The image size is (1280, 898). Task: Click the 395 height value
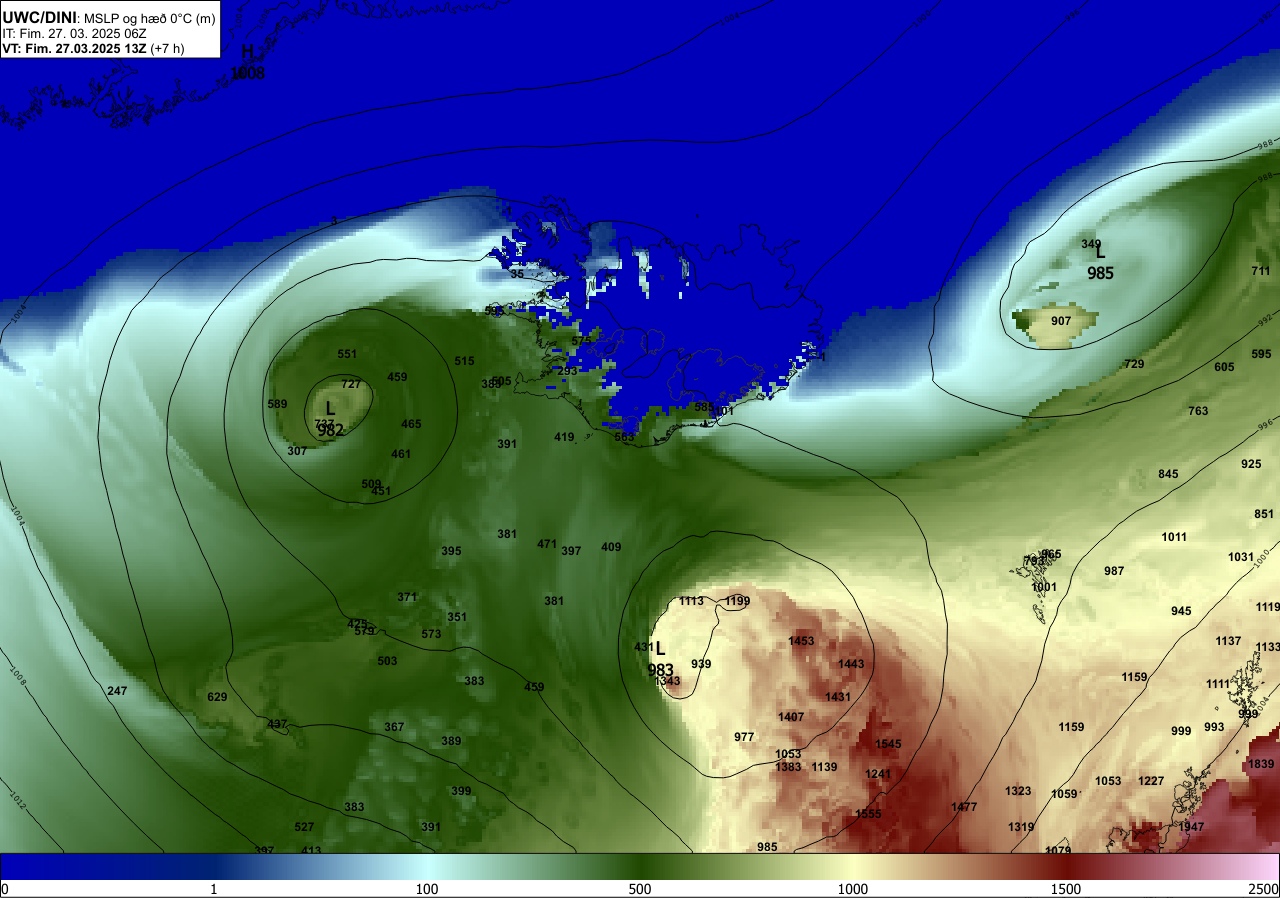pos(451,551)
